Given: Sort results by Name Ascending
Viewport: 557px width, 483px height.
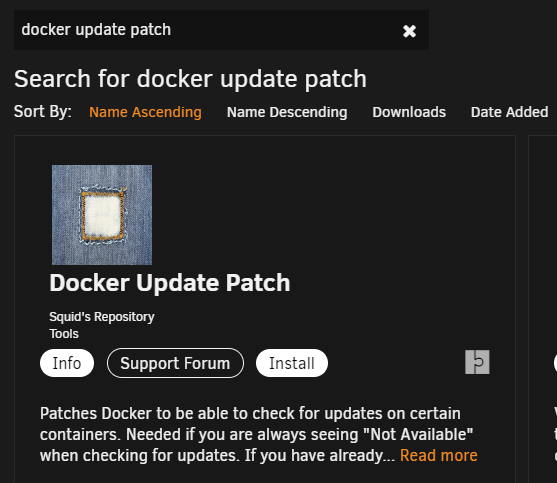Looking at the screenshot, I should pyautogui.click(x=145, y=112).
